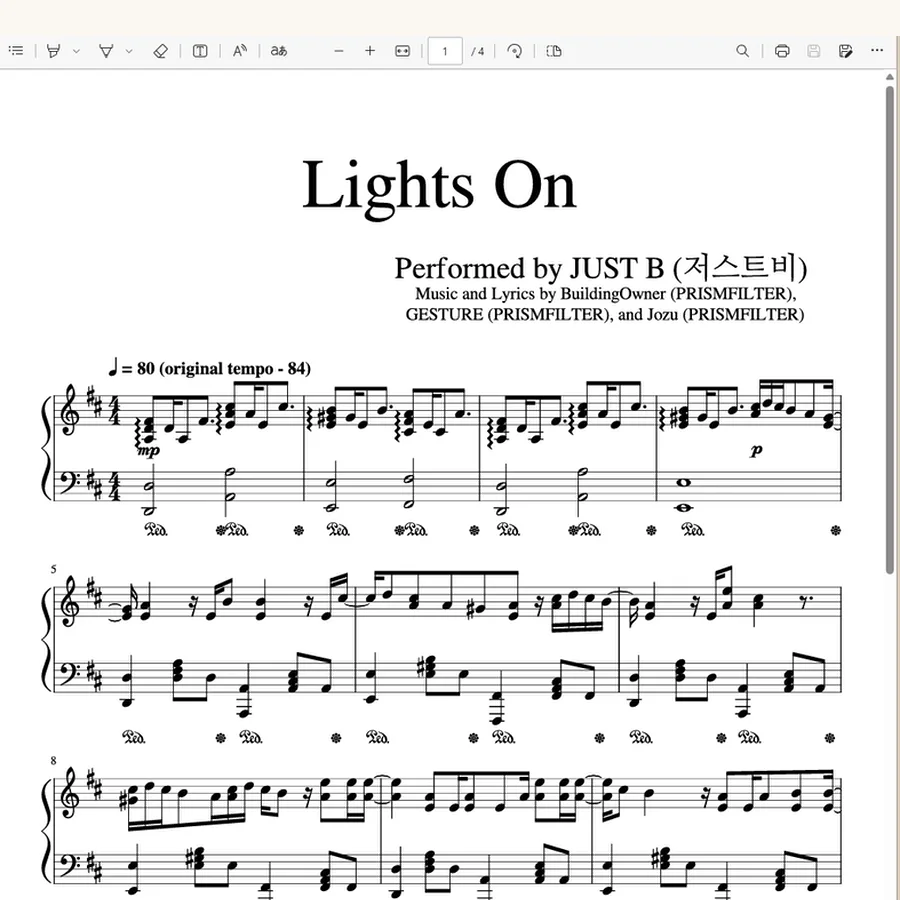Viewport: 900px width, 900px height.
Task: Start Read Aloud
Action: [240, 51]
